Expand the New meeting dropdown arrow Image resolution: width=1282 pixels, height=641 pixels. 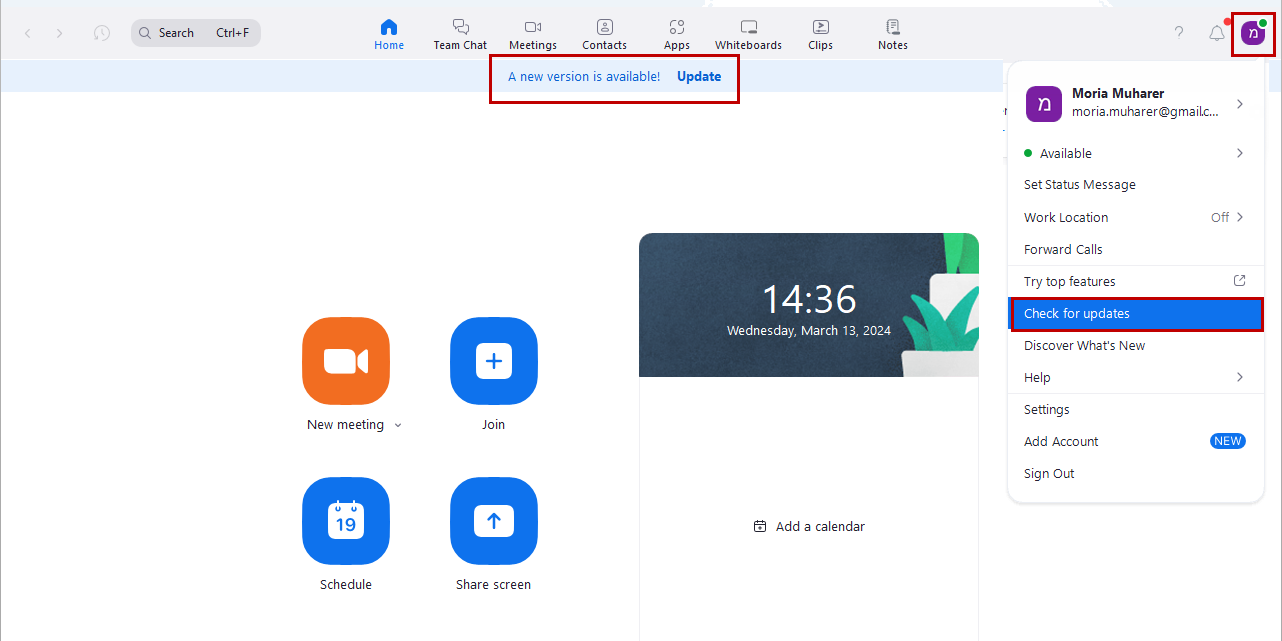point(398,425)
